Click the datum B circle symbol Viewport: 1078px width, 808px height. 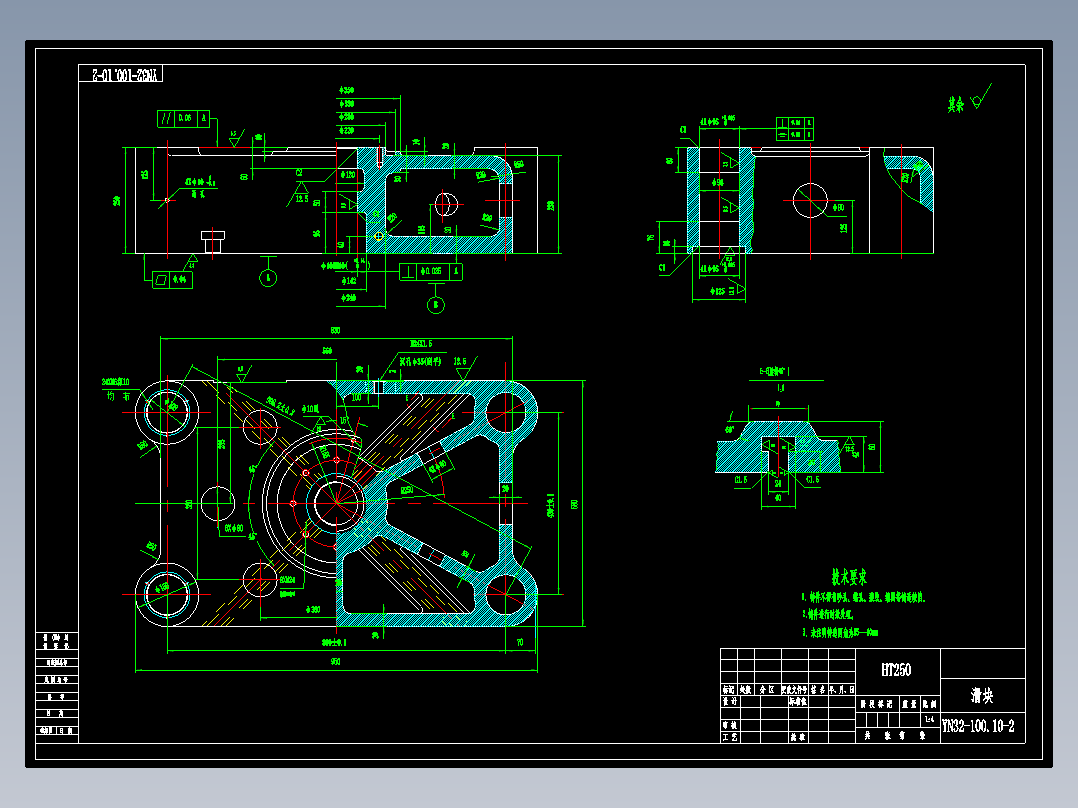(x=436, y=305)
